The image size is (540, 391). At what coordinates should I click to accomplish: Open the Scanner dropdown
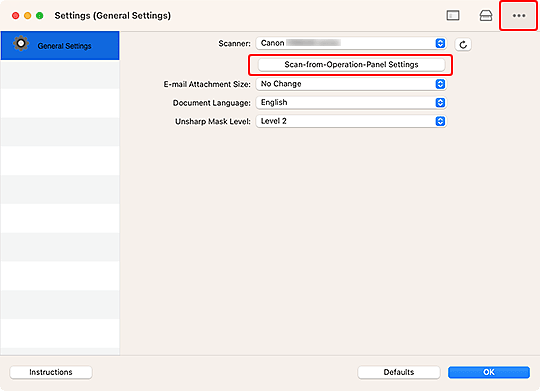[x=351, y=43]
